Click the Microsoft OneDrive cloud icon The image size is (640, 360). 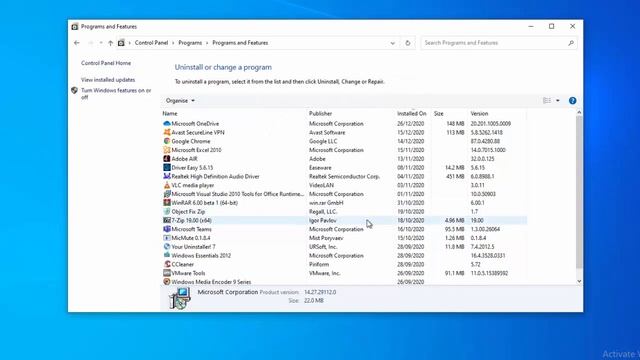(x=167, y=123)
